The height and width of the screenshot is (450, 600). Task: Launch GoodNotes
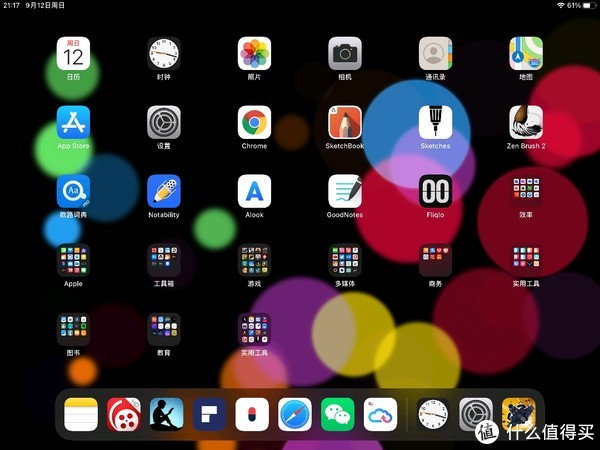pos(345,191)
